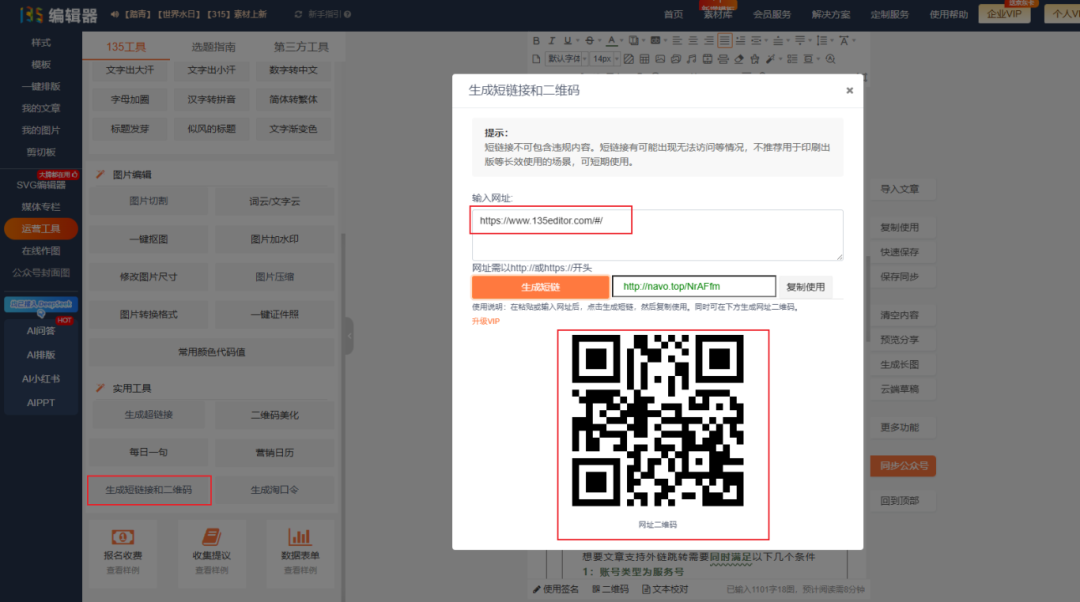Open the 默认字体 font dropdown
Screen dimensions: 1080x602
(x=567, y=59)
